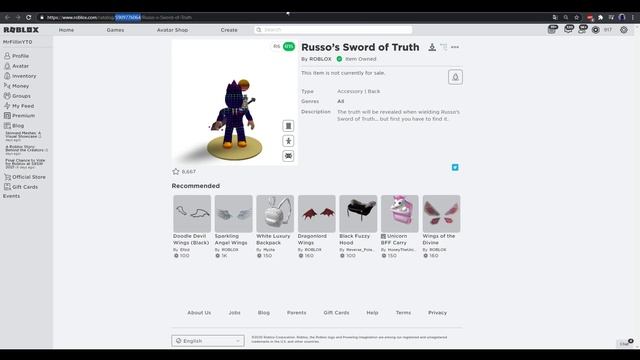
Task: Reload the page with refresh icon
Action: 29,17
